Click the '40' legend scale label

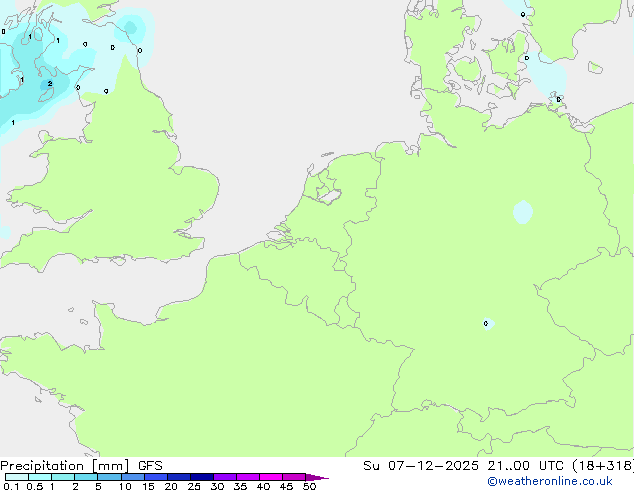[x=263, y=486]
